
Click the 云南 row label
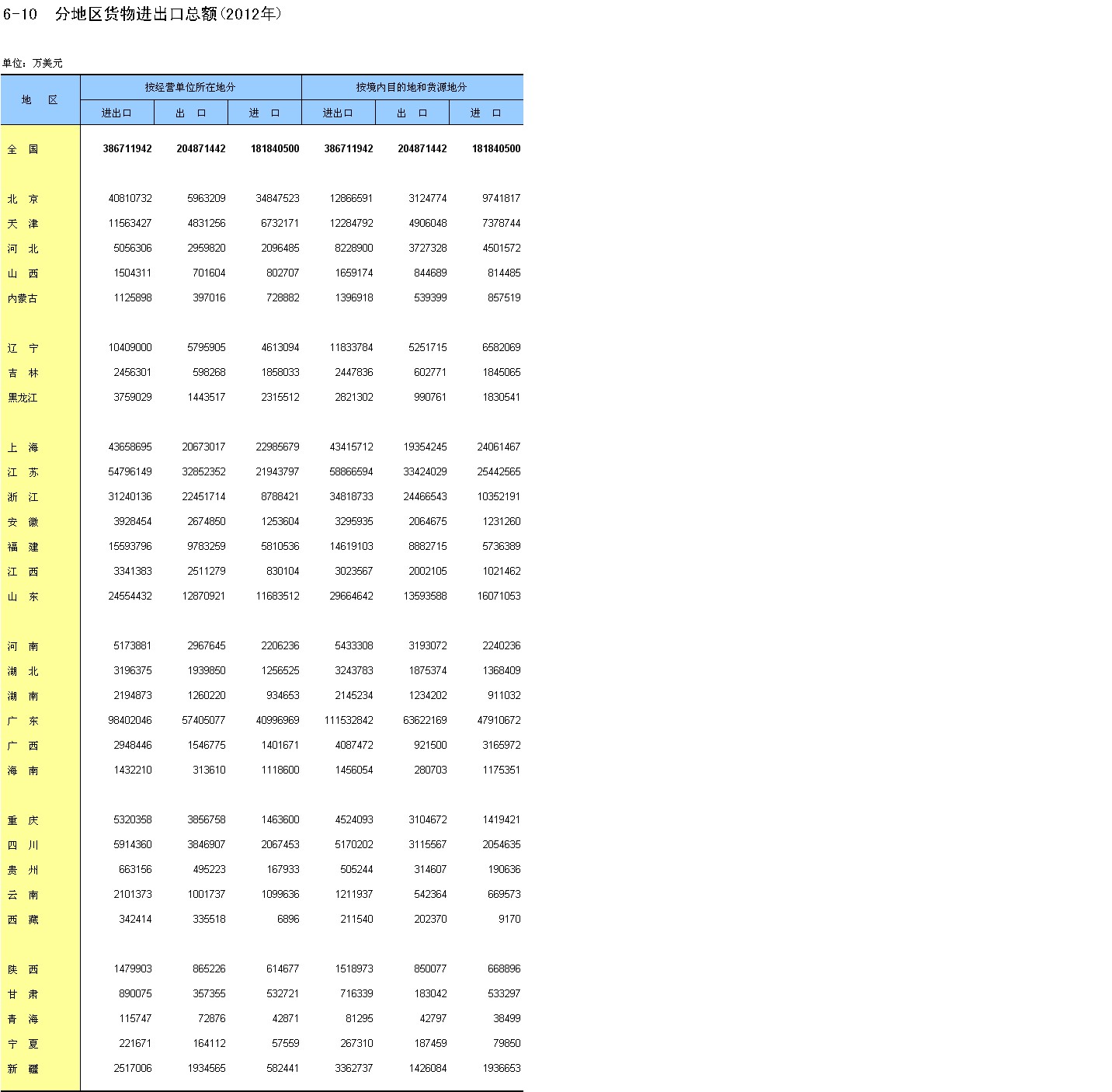tap(23, 895)
